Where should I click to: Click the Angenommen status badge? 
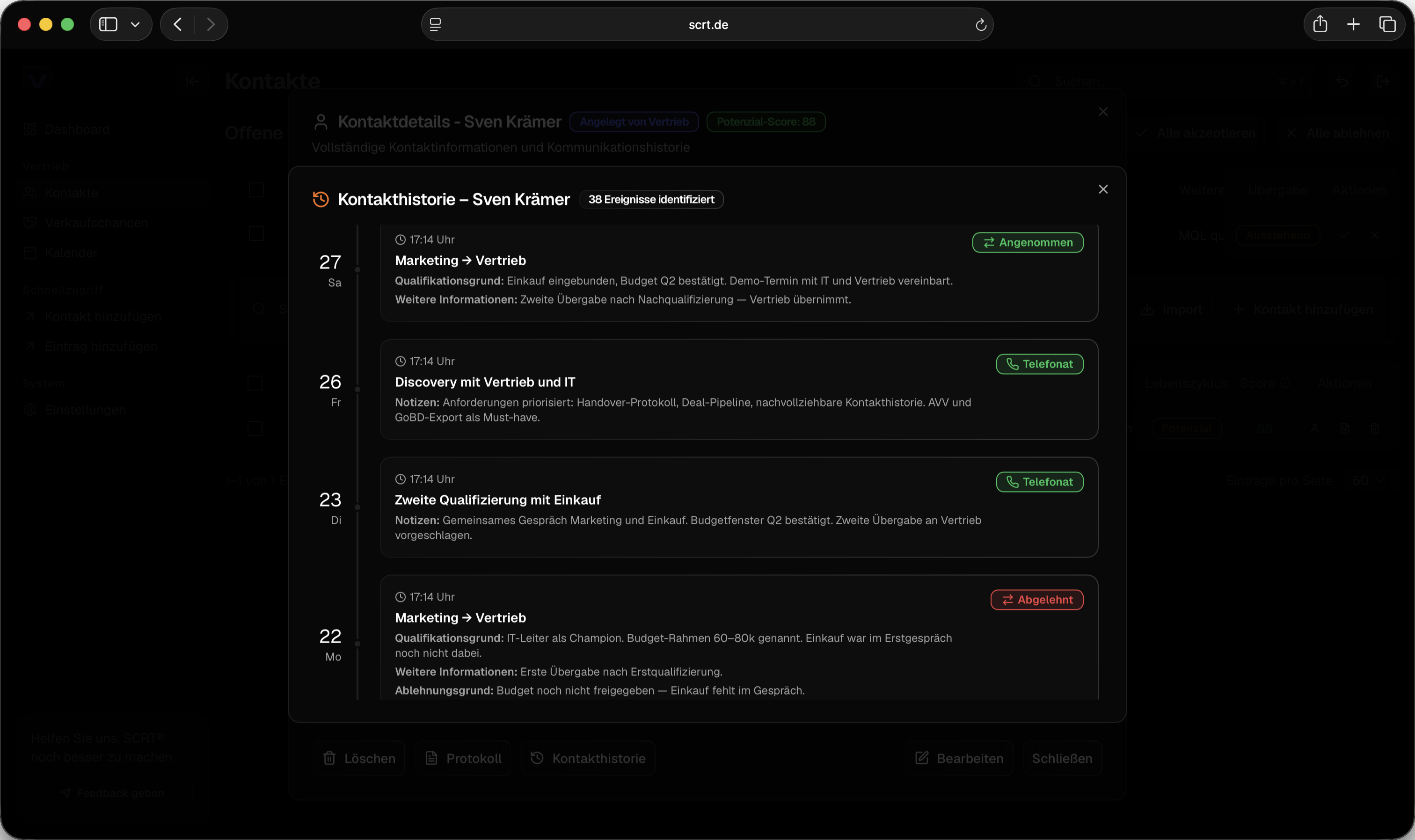(x=1027, y=242)
